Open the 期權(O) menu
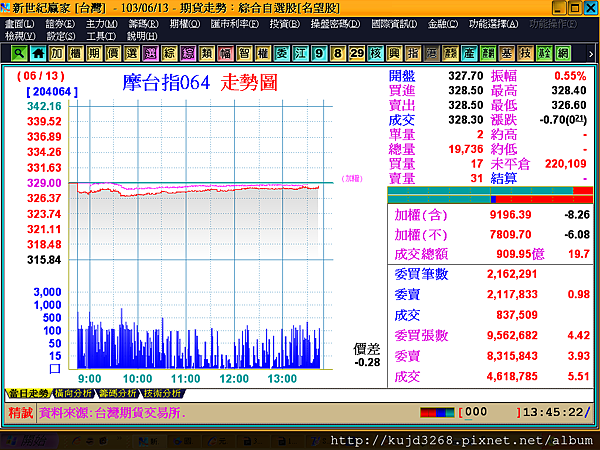Image resolution: width=600 pixels, height=450 pixels. [x=185, y=24]
